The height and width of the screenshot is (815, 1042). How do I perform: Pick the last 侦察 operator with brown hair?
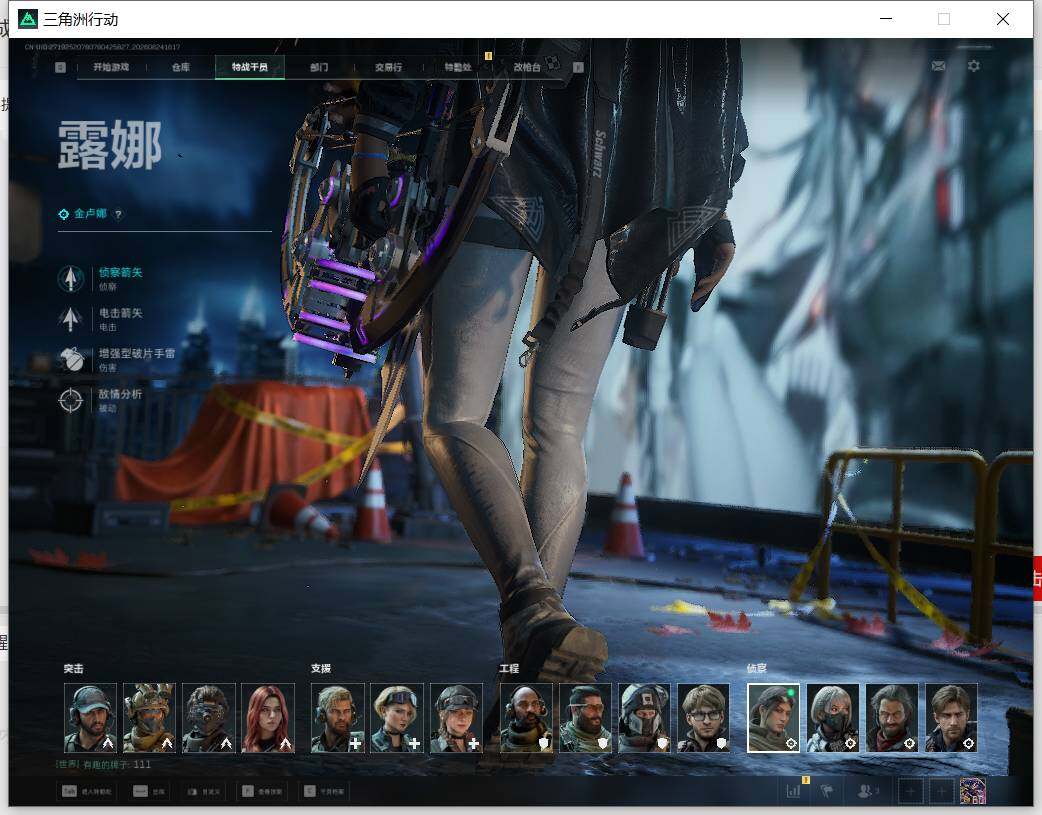coord(951,718)
